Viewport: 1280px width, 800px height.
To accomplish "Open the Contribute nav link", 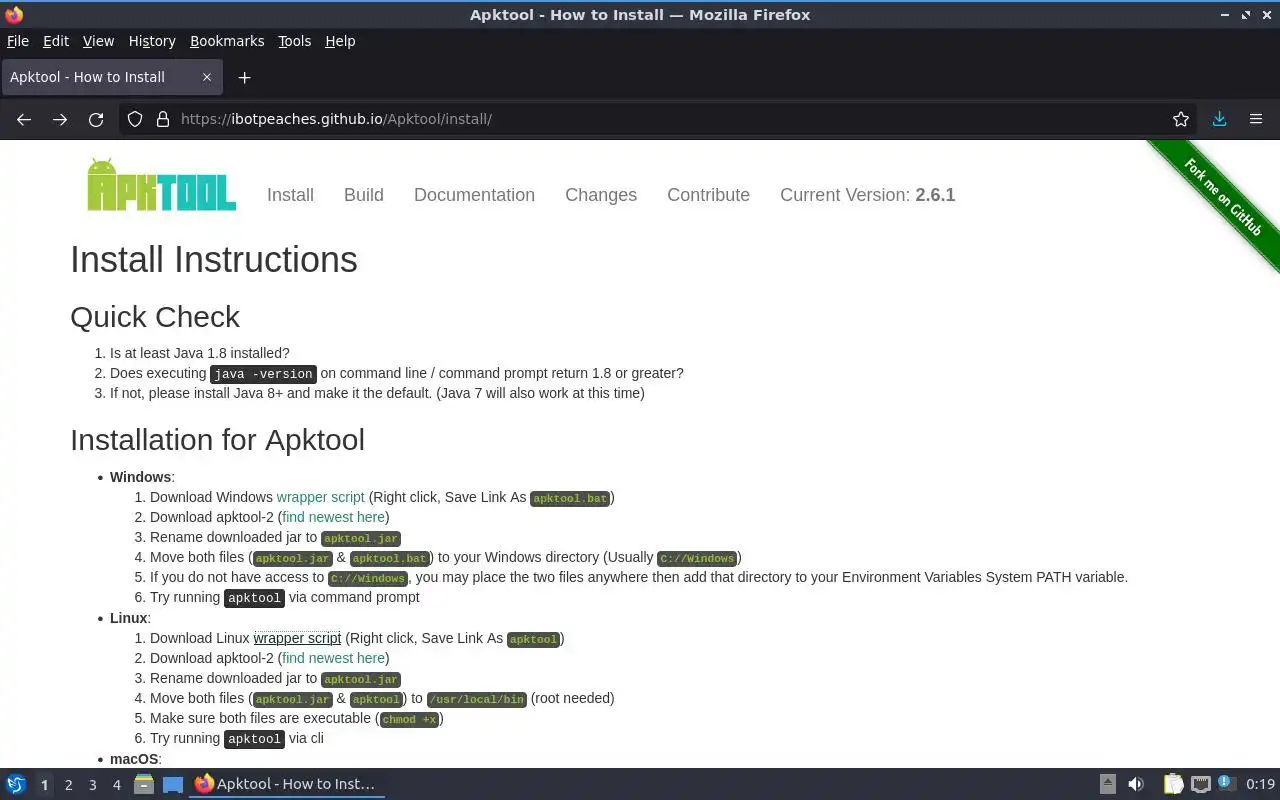I will (708, 195).
